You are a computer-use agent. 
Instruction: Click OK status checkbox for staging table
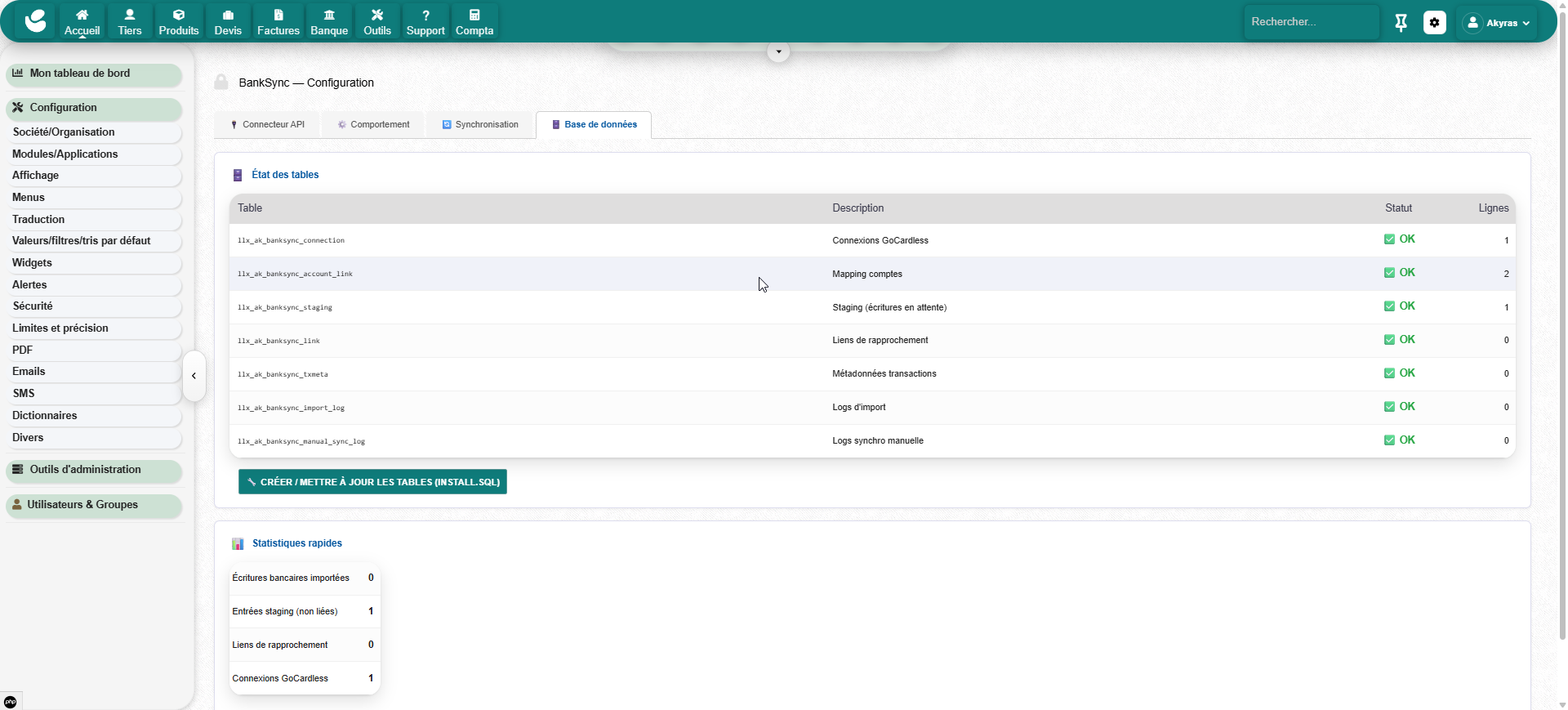(x=1389, y=306)
